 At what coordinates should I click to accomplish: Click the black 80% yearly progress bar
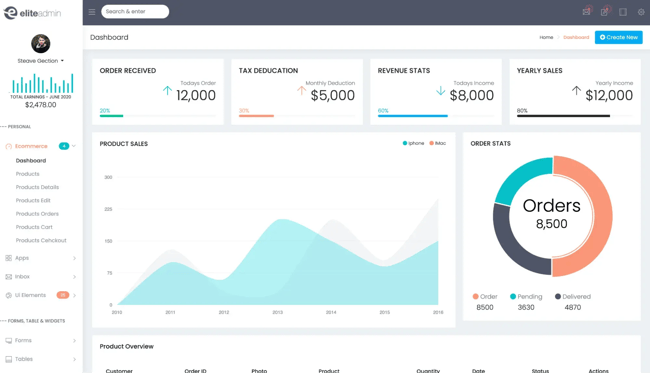pyautogui.click(x=563, y=116)
